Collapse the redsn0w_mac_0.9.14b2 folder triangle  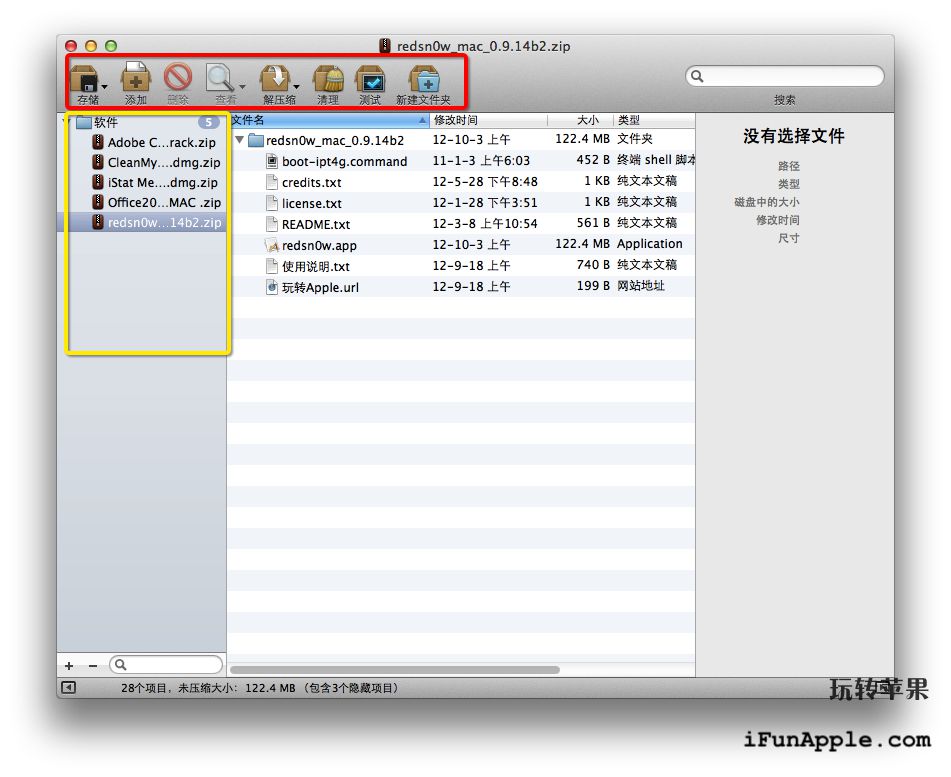point(240,140)
